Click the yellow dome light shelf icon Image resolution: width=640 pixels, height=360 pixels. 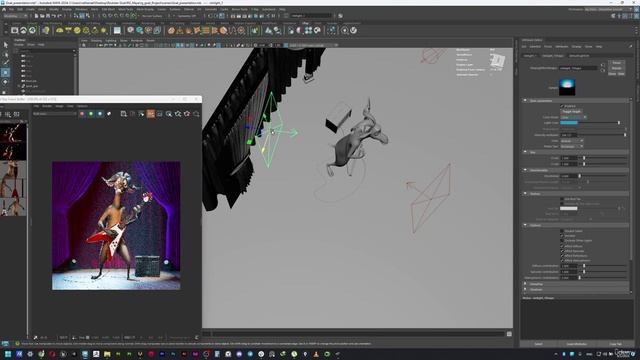60,30
